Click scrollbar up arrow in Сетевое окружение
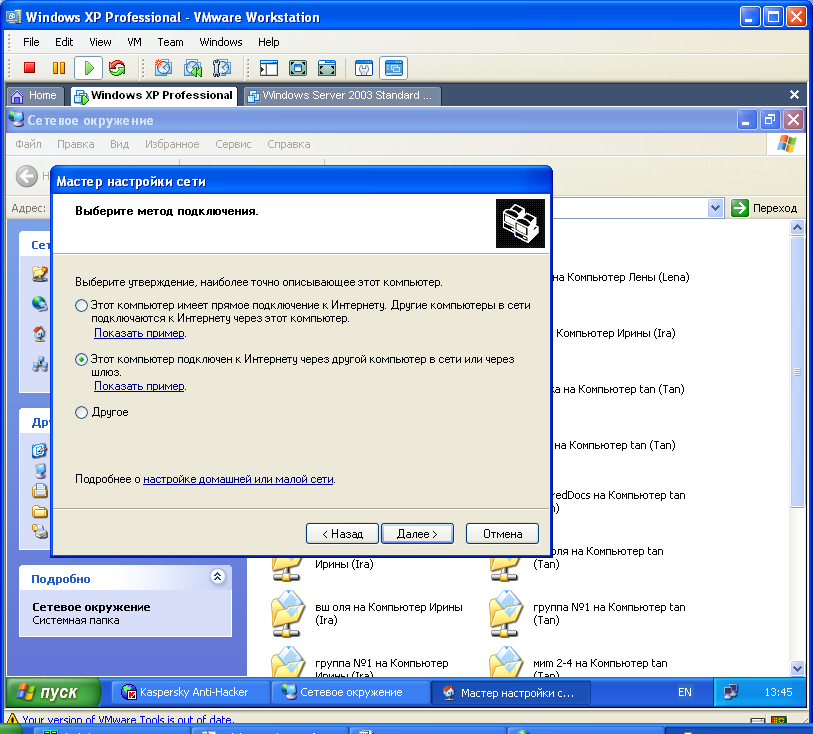The width and height of the screenshot is (813, 734). pyautogui.click(x=797, y=228)
